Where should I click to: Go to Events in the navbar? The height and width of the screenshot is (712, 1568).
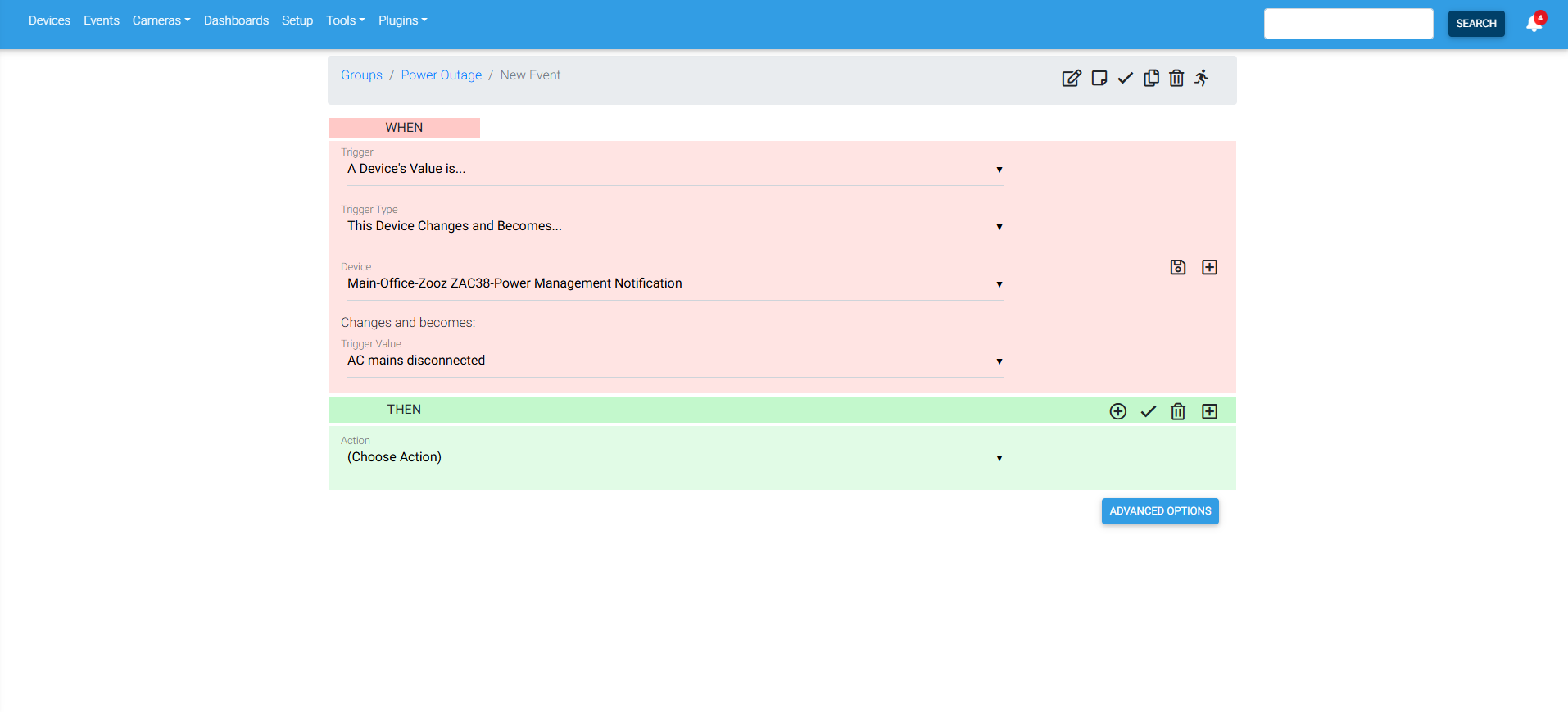(102, 20)
